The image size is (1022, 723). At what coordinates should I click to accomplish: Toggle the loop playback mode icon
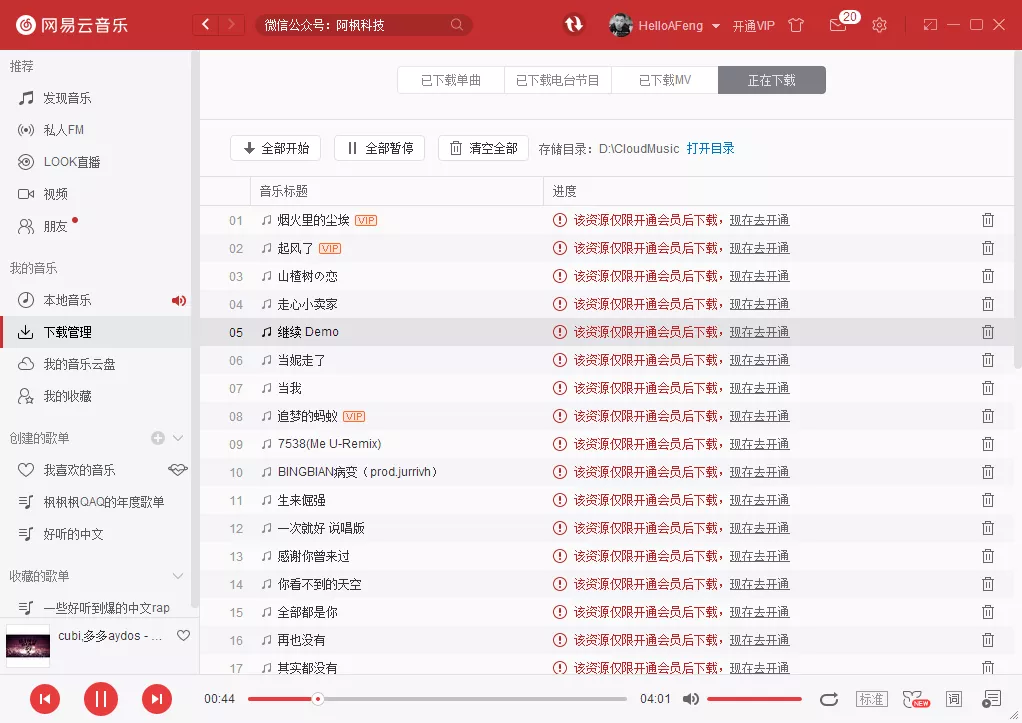coord(828,700)
